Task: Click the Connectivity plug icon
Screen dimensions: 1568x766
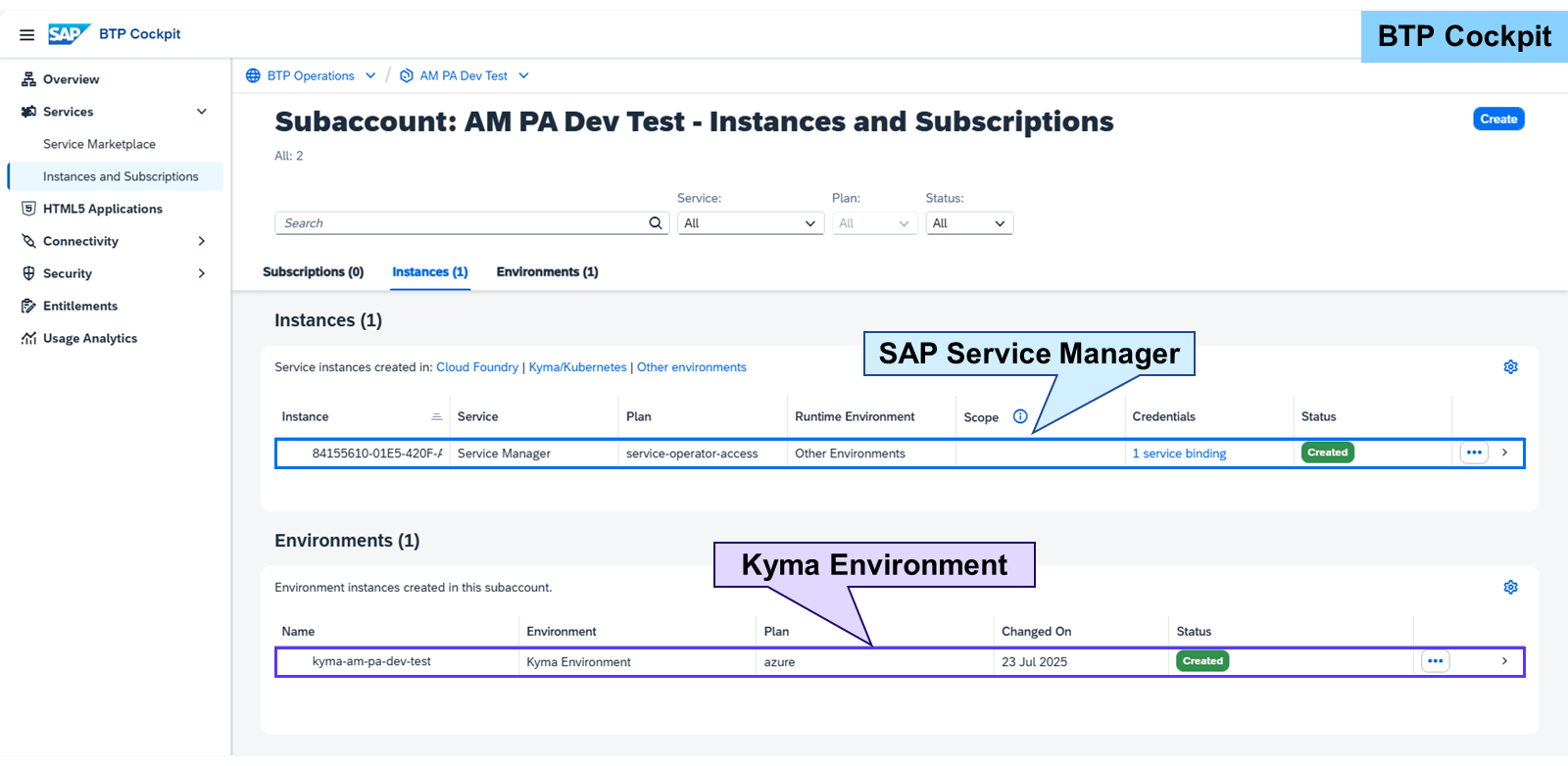Action: tap(28, 241)
